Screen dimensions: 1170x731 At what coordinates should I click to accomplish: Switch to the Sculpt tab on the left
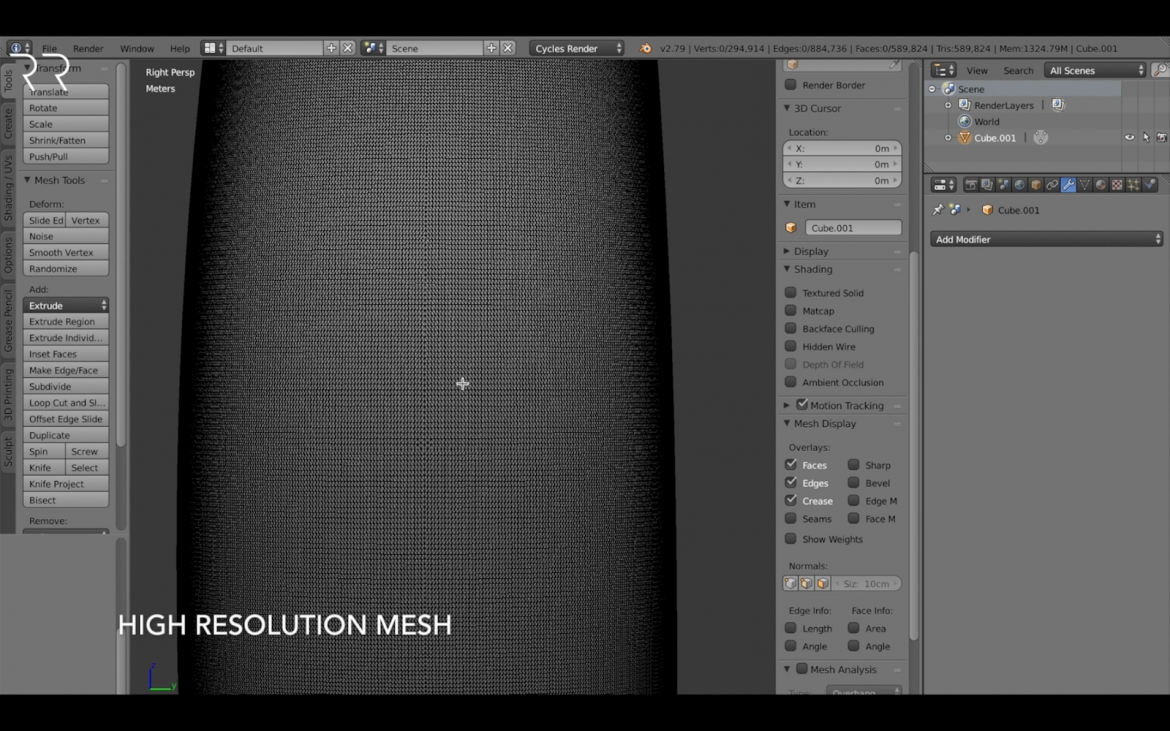click(9, 451)
